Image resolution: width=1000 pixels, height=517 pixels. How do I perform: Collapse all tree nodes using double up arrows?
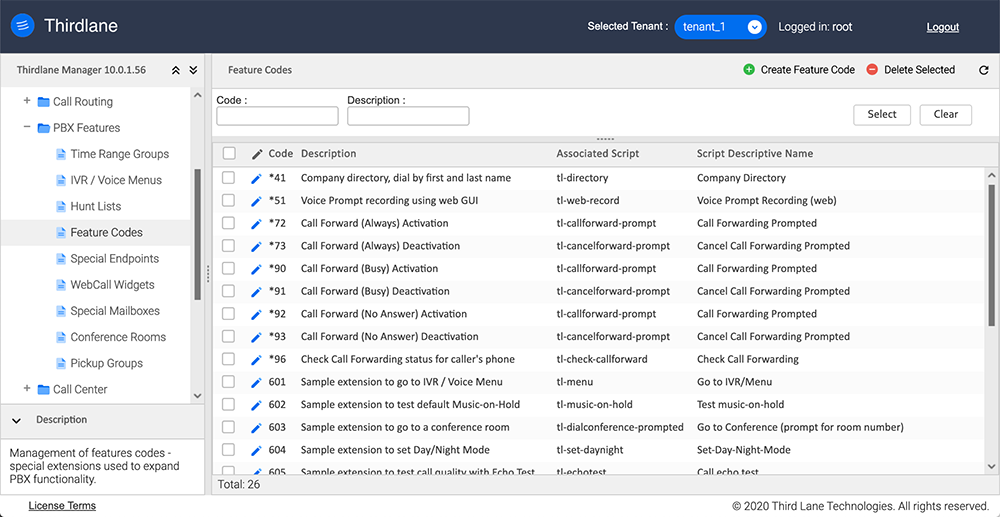(x=176, y=70)
